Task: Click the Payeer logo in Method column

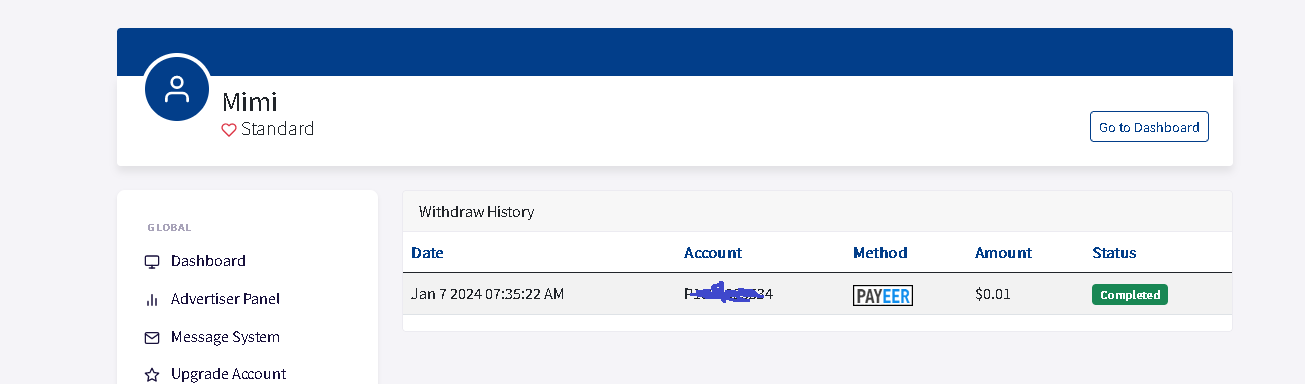Action: click(883, 295)
